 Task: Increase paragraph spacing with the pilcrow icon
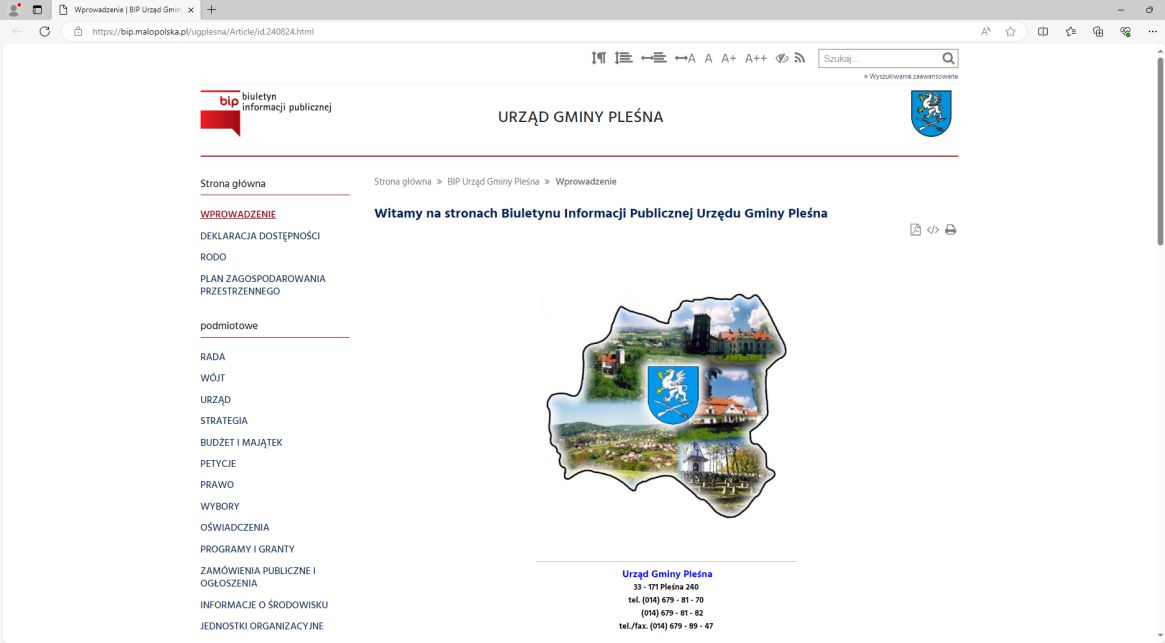598,58
